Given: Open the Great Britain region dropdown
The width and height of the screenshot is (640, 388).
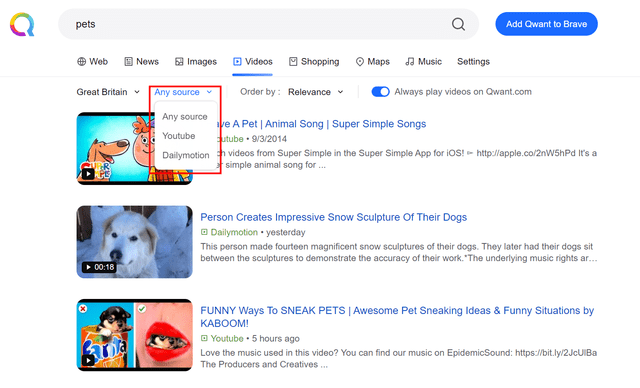Looking at the screenshot, I should [108, 92].
